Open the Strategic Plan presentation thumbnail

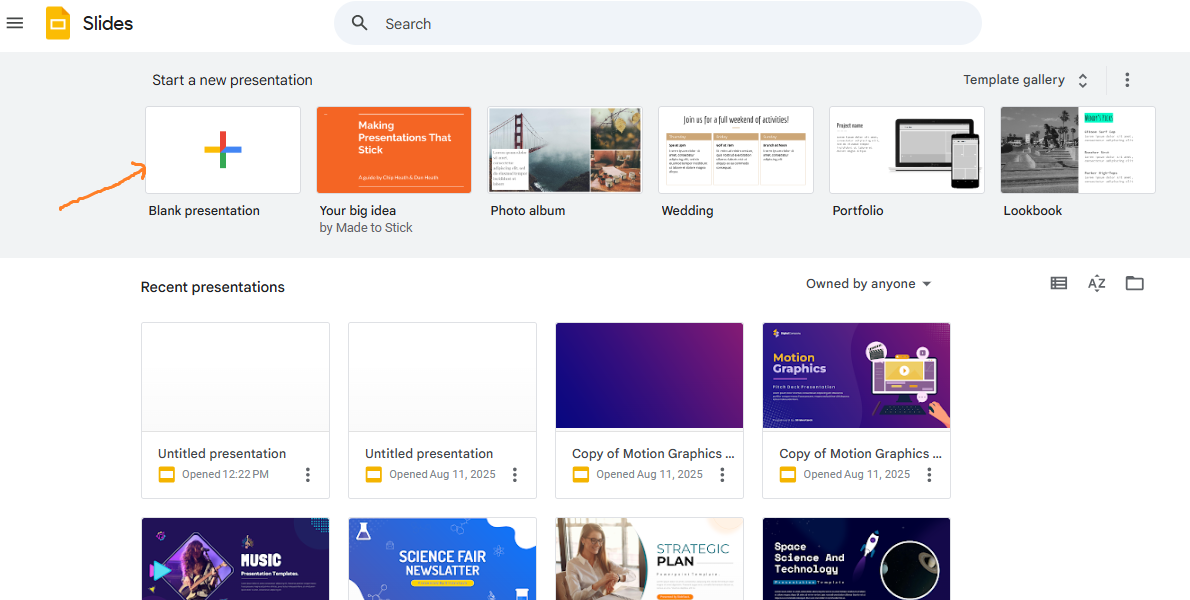coord(649,558)
